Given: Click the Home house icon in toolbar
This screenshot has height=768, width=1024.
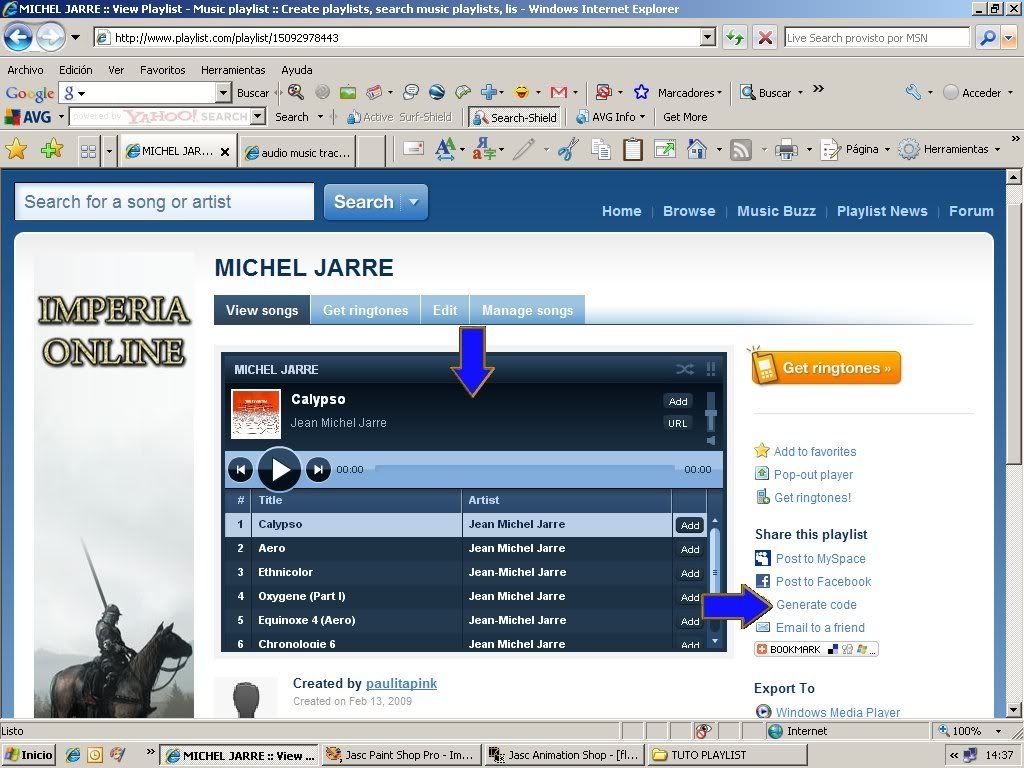Looking at the screenshot, I should 697,150.
